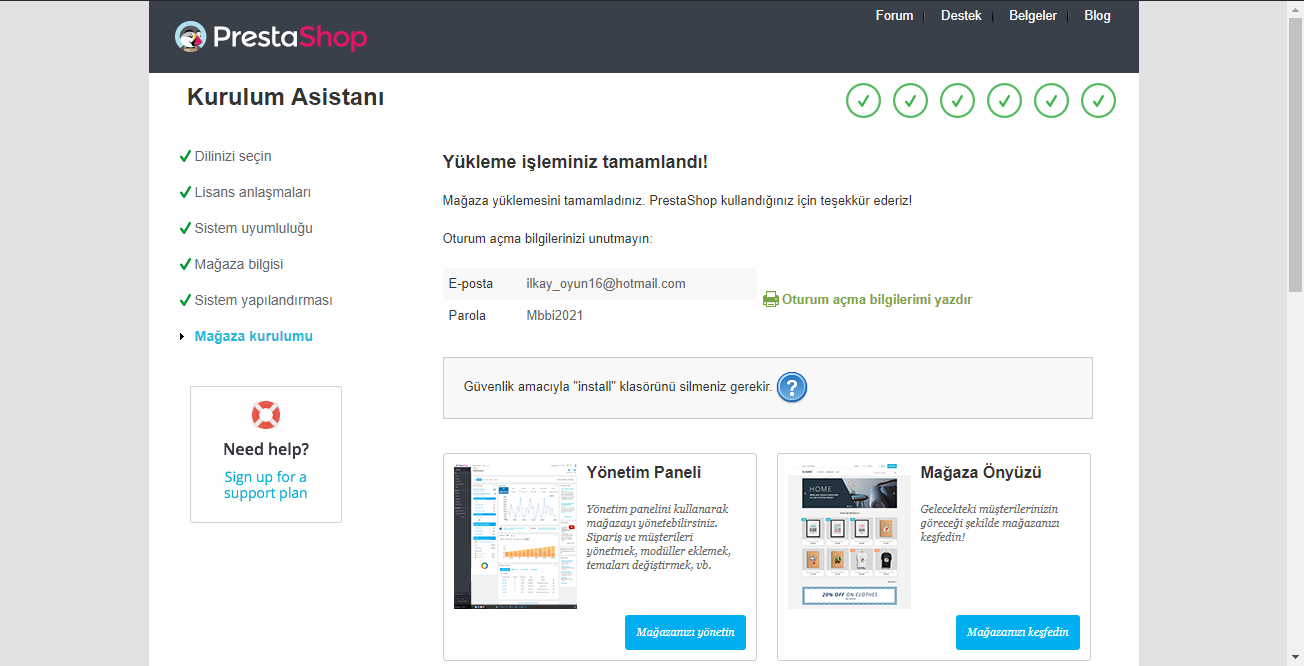Click the install folder security notice text
This screenshot has height=666, width=1304.
[x=618, y=387]
